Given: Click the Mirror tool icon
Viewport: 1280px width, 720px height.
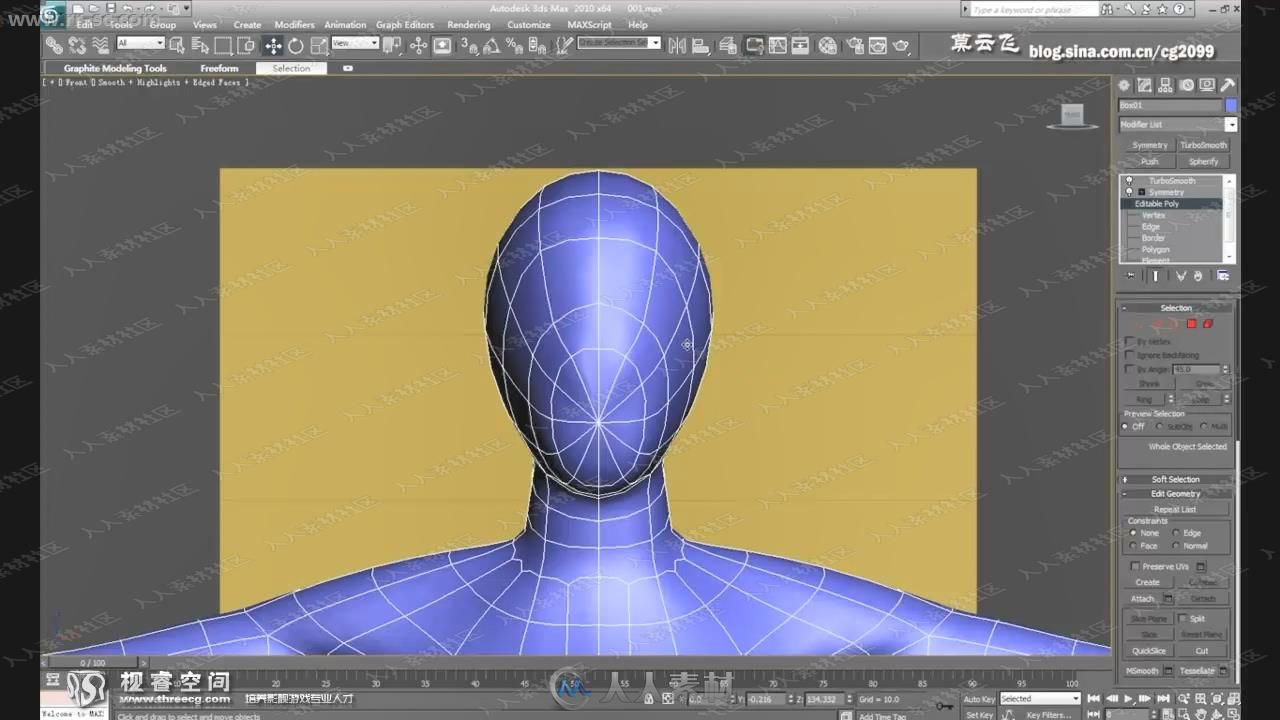Looking at the screenshot, I should [x=678, y=45].
